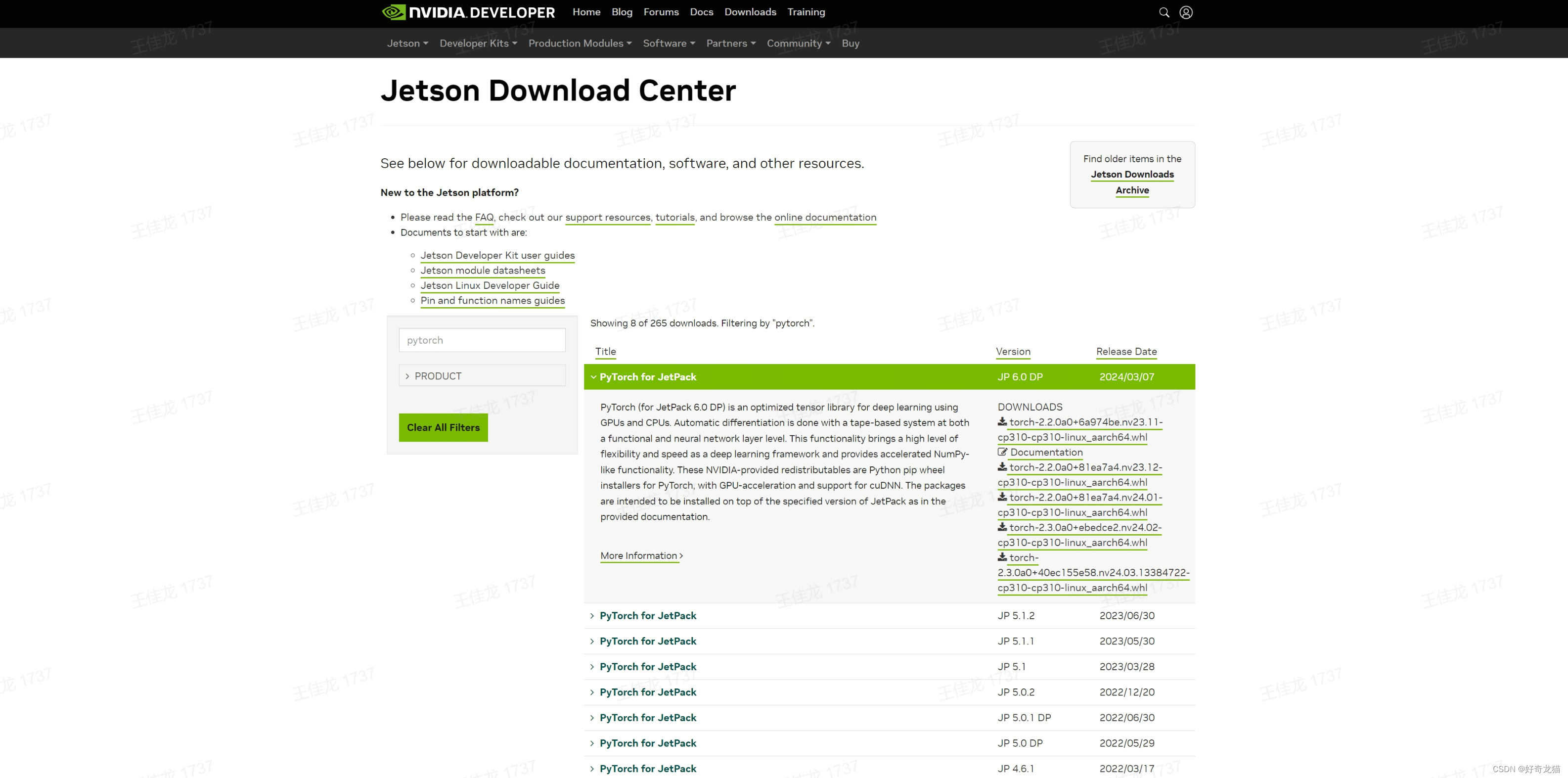This screenshot has height=778, width=1568.
Task: Click download icon for torch nv23.11 wheel
Action: [1002, 421]
